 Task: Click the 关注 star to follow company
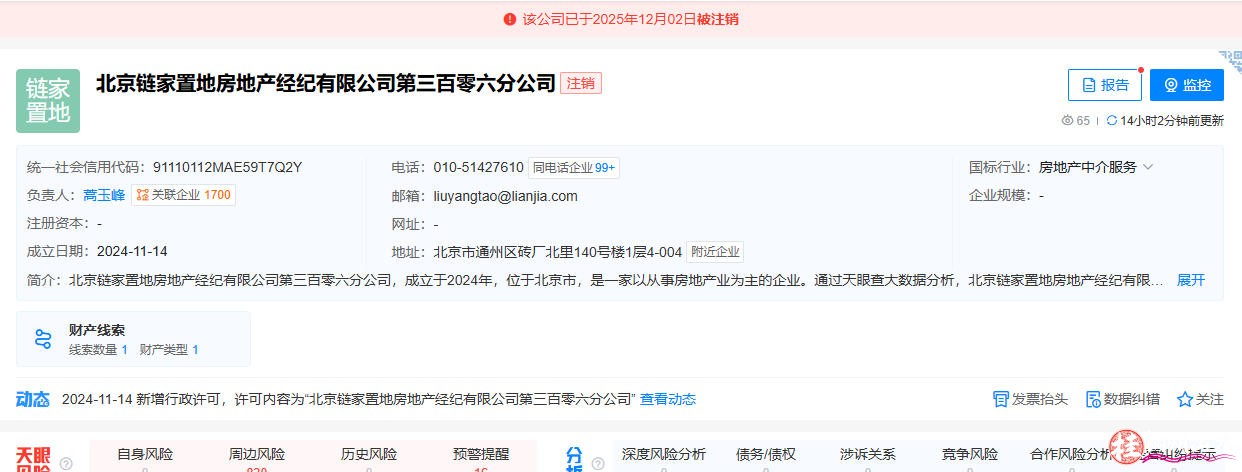click(x=1185, y=399)
